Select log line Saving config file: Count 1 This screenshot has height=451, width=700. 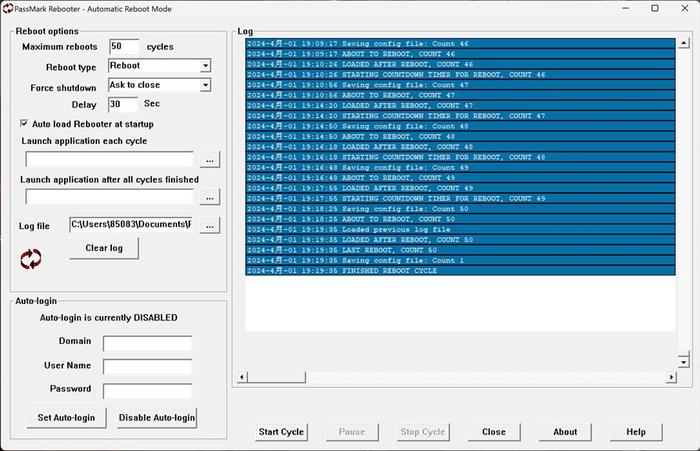coord(460,260)
